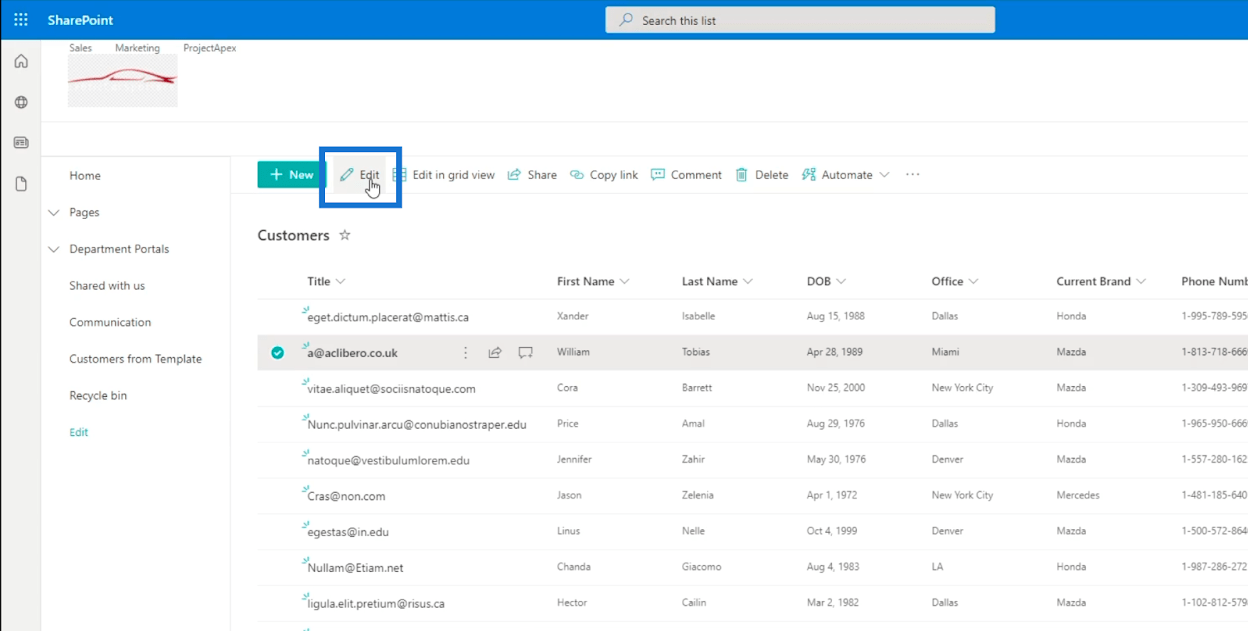Click Office cell Miami
The image size is (1248, 631).
click(945, 352)
